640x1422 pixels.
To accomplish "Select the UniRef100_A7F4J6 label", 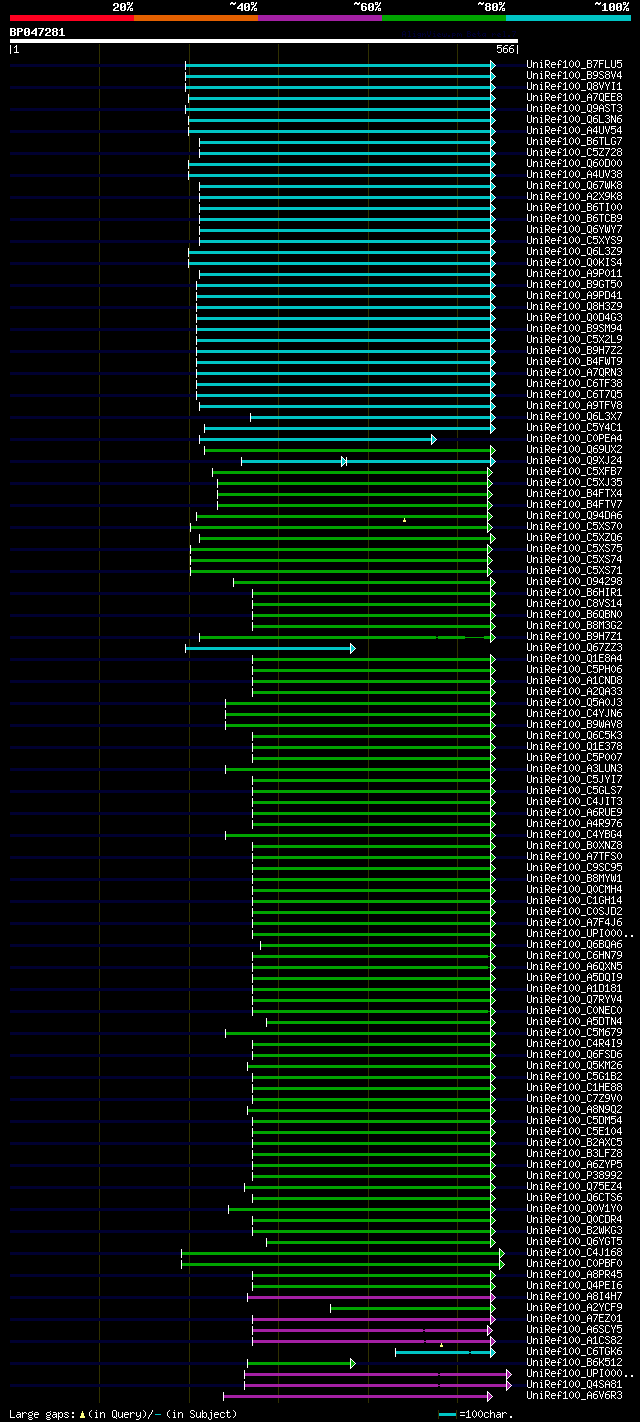I will pos(574,922).
